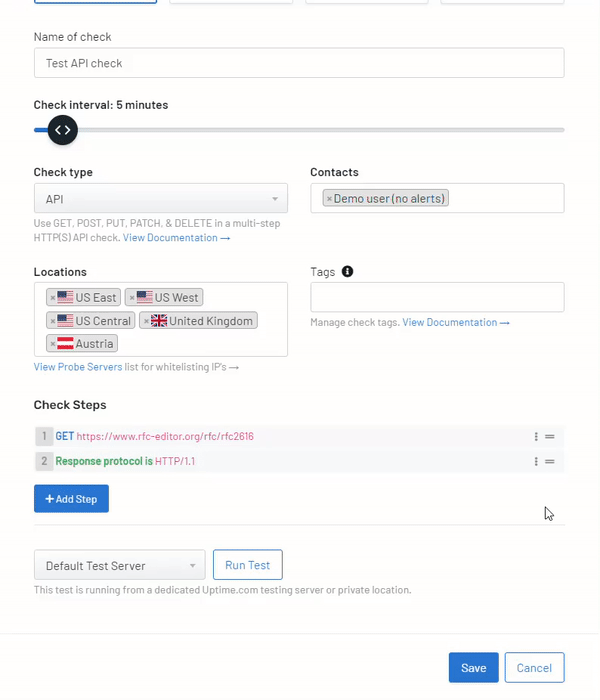Open kebab menu for Response protocol step

pyautogui.click(x=536, y=461)
